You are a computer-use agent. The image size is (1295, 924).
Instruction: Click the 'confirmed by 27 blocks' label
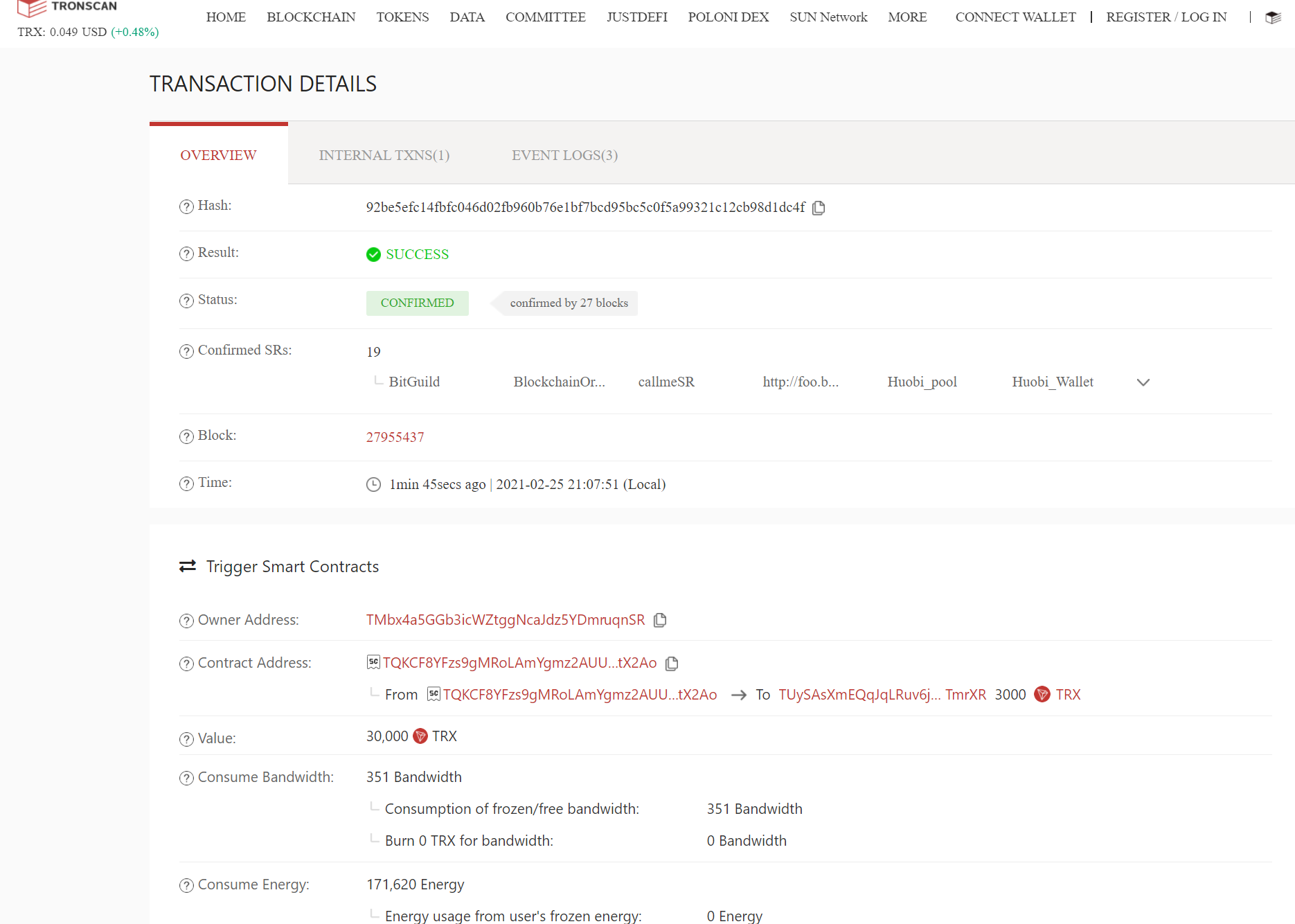(x=564, y=303)
